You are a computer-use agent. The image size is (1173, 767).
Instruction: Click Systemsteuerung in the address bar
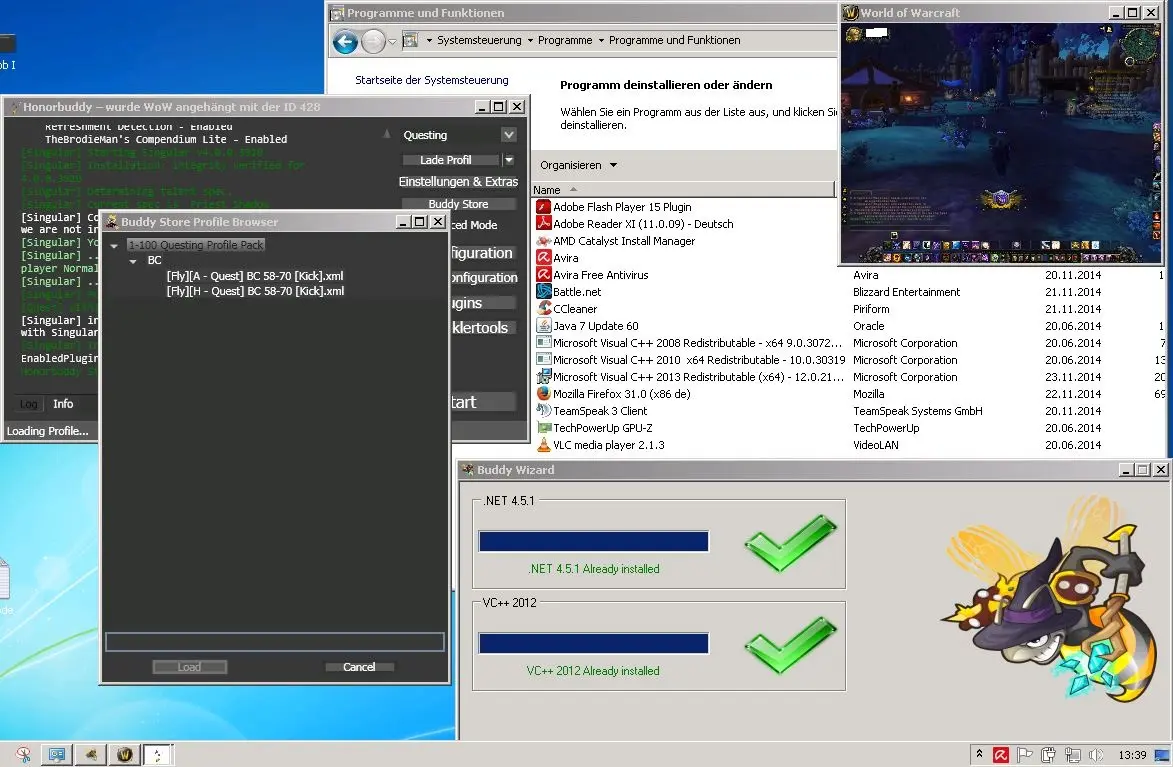point(479,40)
